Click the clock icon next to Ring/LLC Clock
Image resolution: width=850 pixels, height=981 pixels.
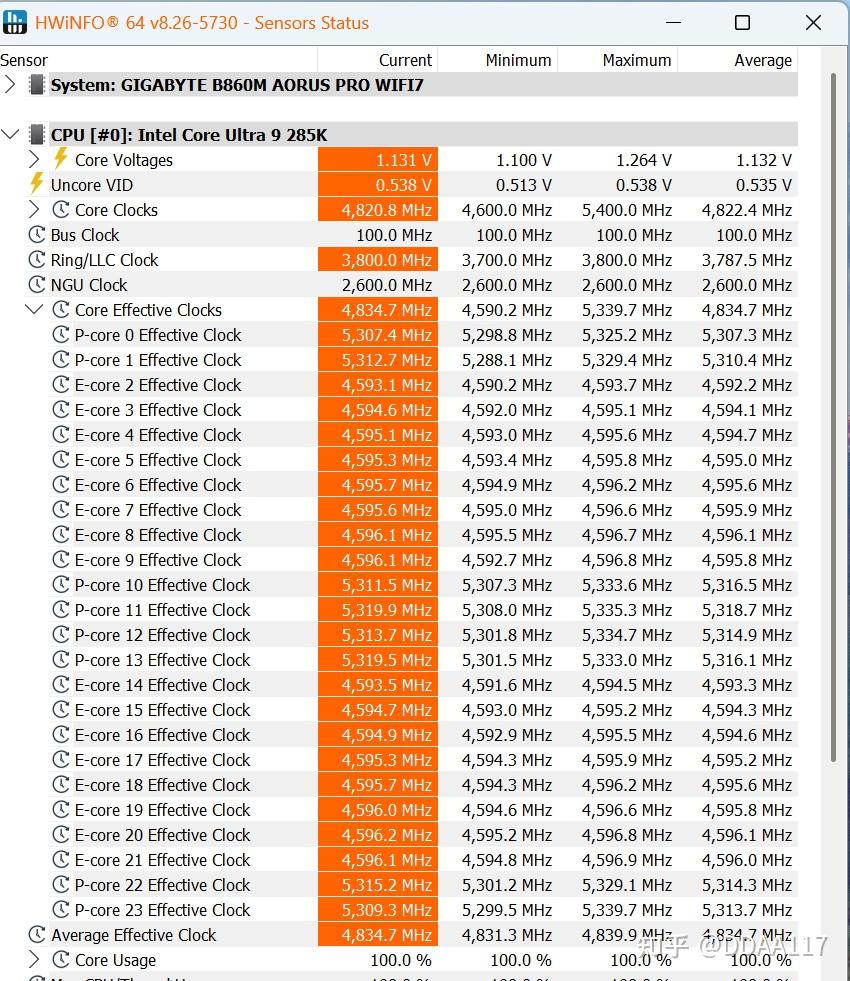37,260
